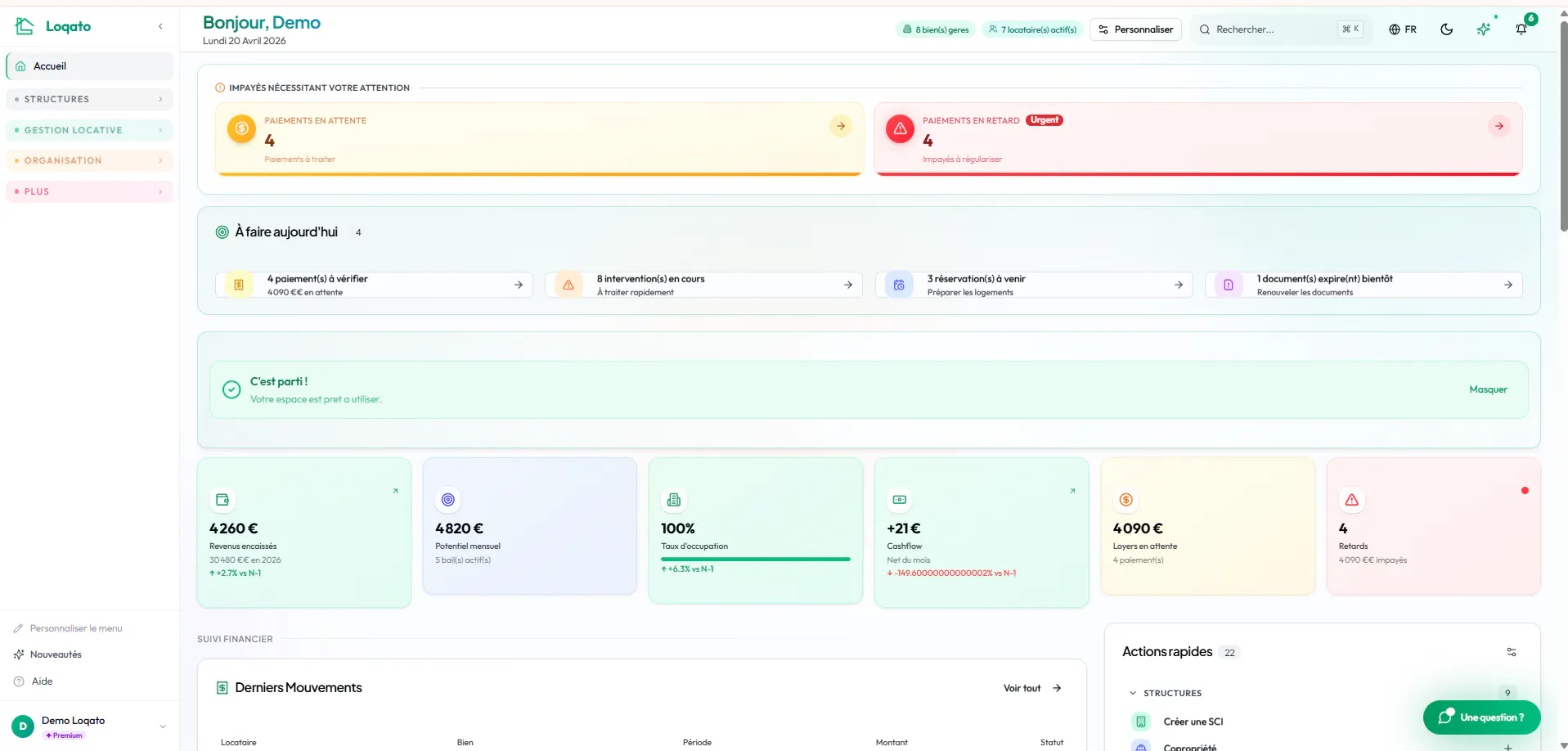Open the Revenus encaissés card

pos(303,533)
